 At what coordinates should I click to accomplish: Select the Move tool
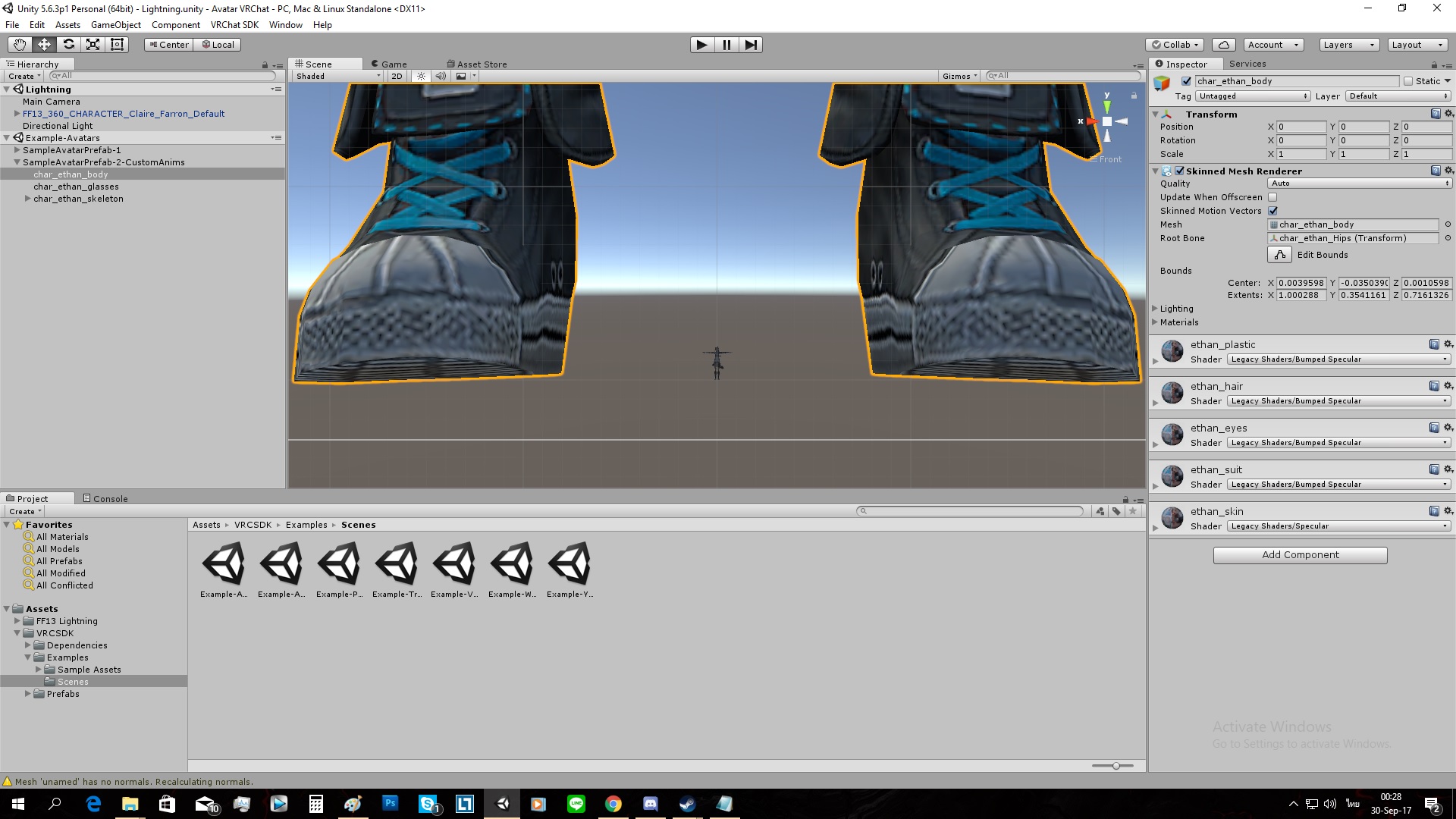coord(44,45)
